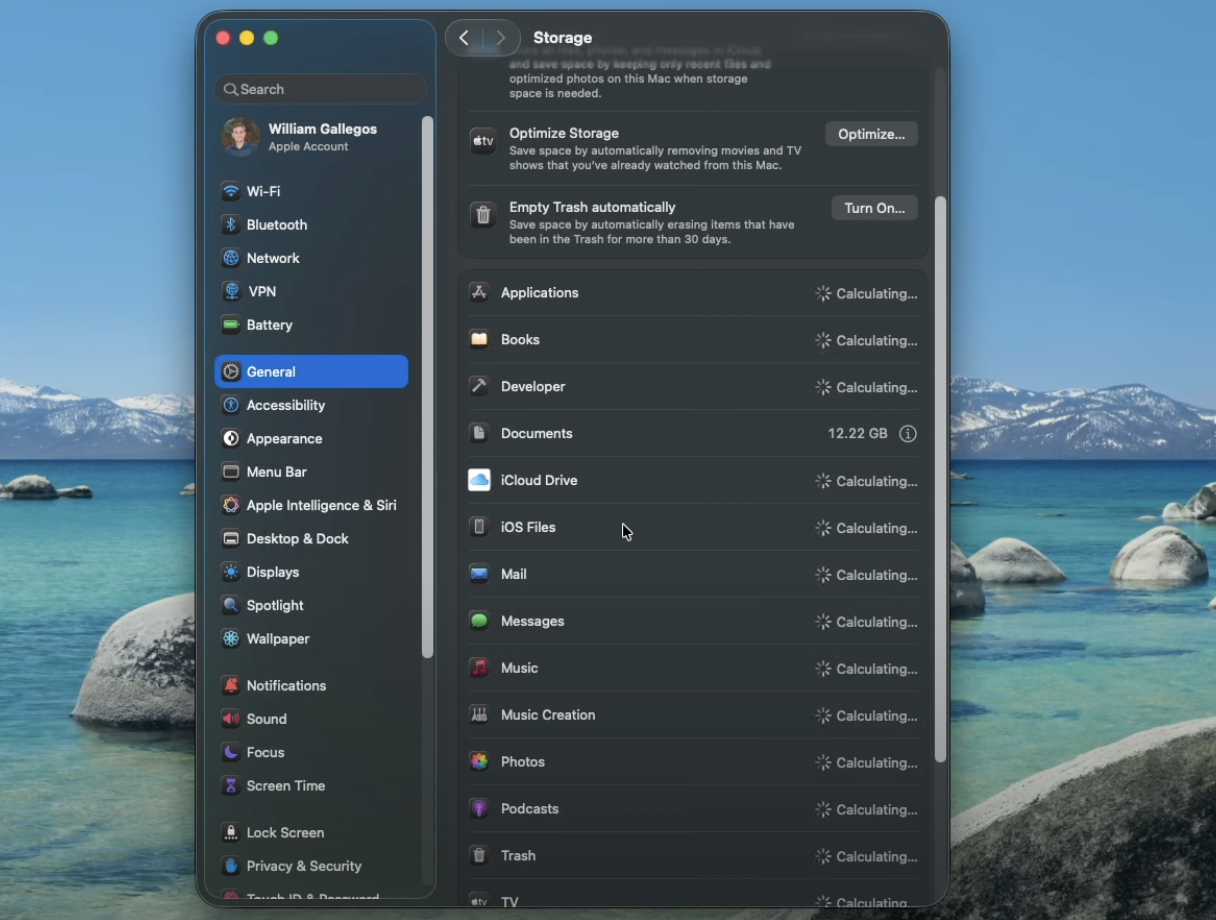This screenshot has height=920, width=1216.
Task: Click the Storage pane vertical scrollbar
Action: pyautogui.click(x=940, y=480)
